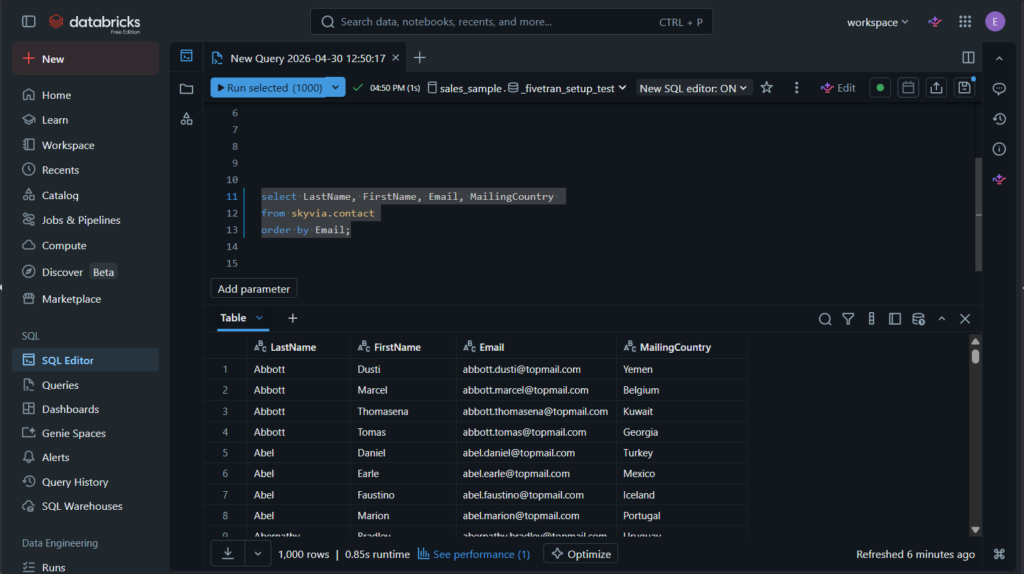Toggle results side panel layout icon
The width and height of the screenshot is (1024, 574).
(895, 319)
